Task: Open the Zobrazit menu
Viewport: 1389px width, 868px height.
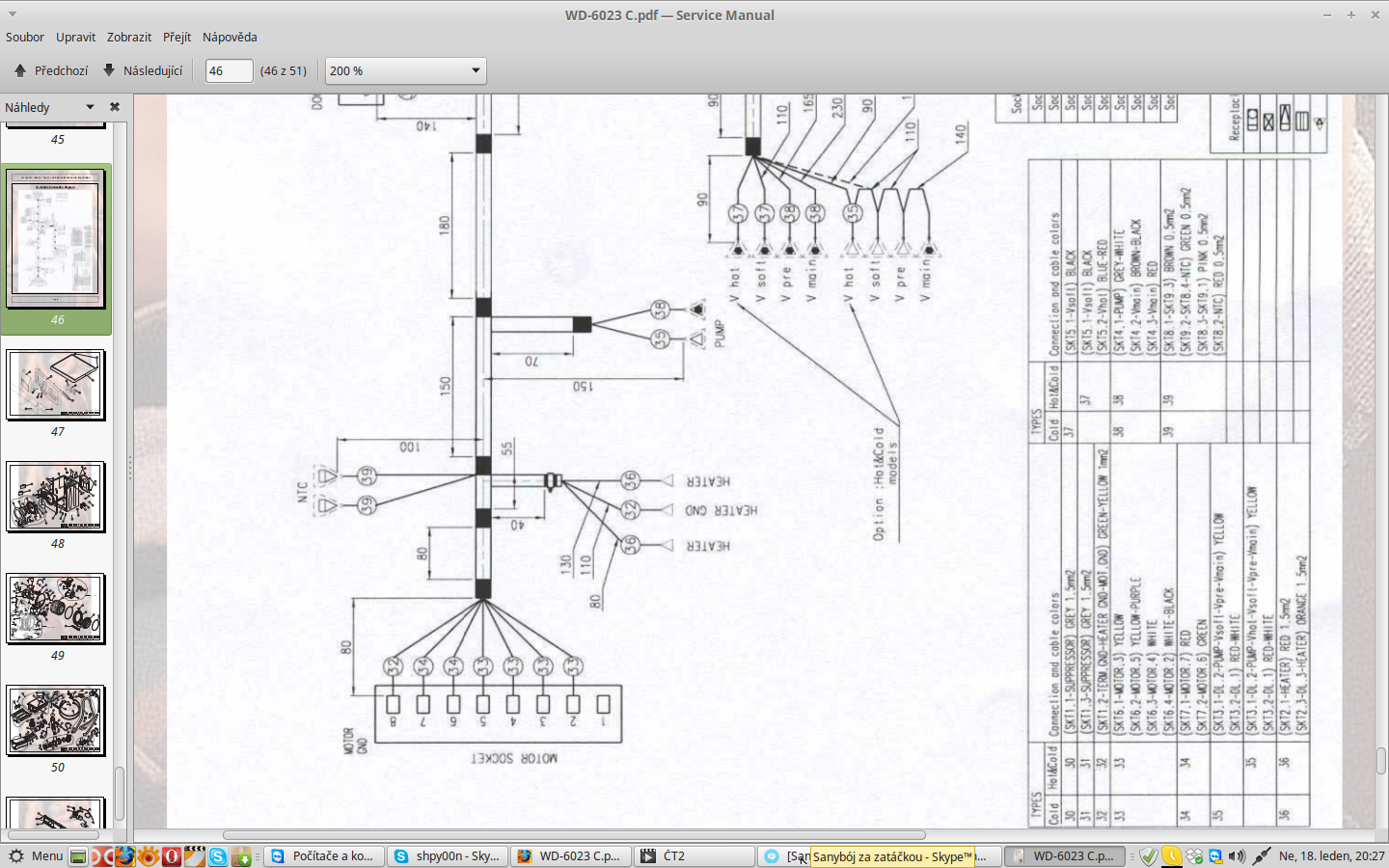Action: (129, 37)
